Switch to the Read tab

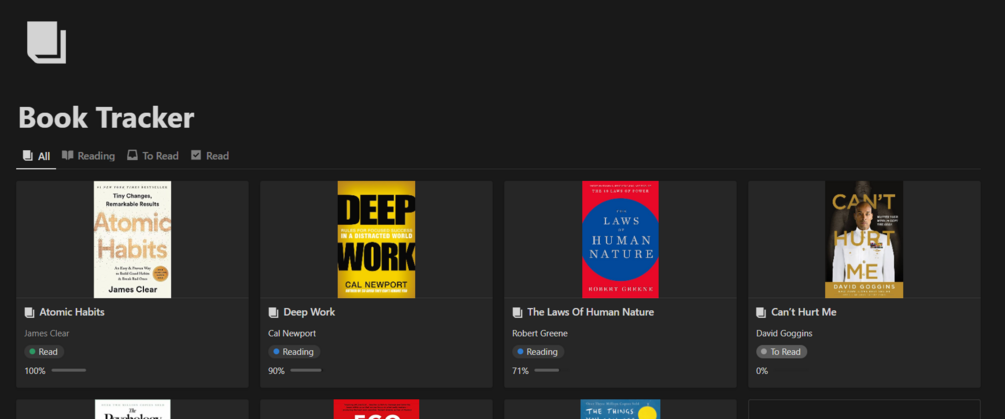(210, 156)
